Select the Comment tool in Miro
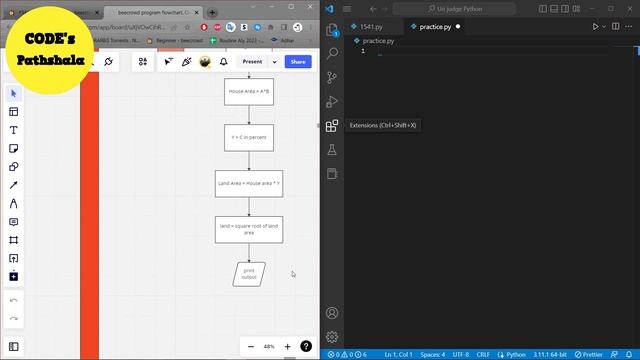The width and height of the screenshot is (640, 360). (x=13, y=222)
